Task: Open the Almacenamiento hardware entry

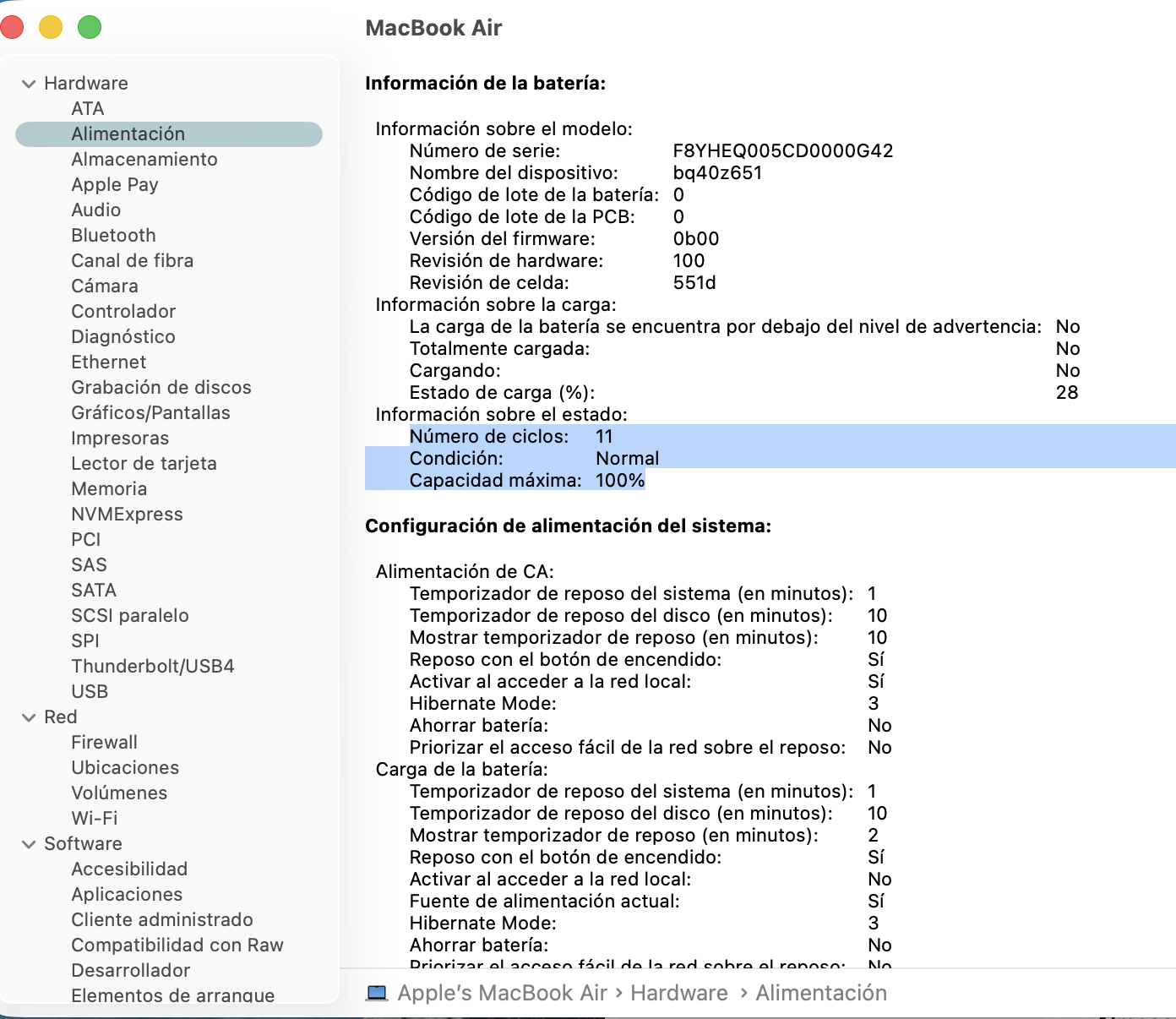Action: [x=144, y=159]
